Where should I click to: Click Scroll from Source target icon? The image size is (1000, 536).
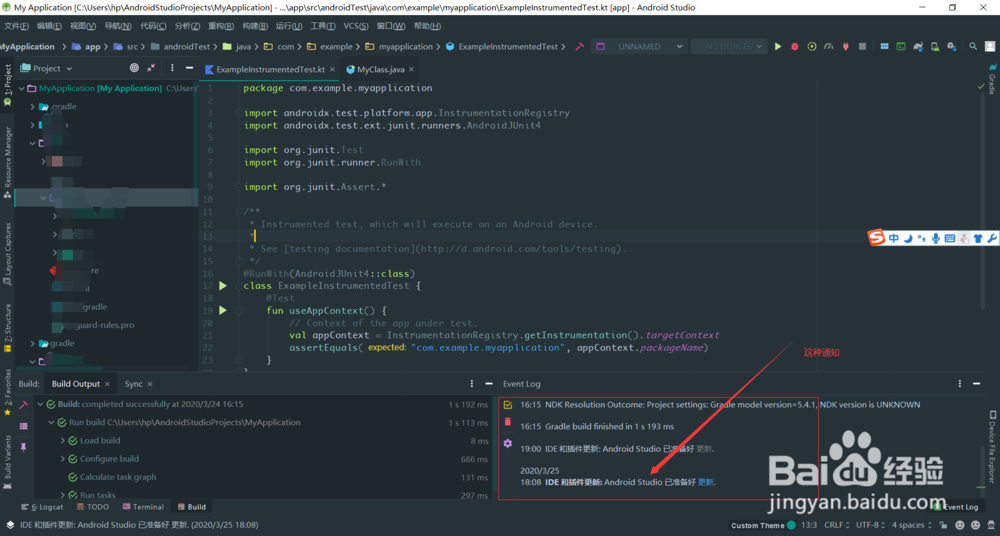[x=134, y=68]
